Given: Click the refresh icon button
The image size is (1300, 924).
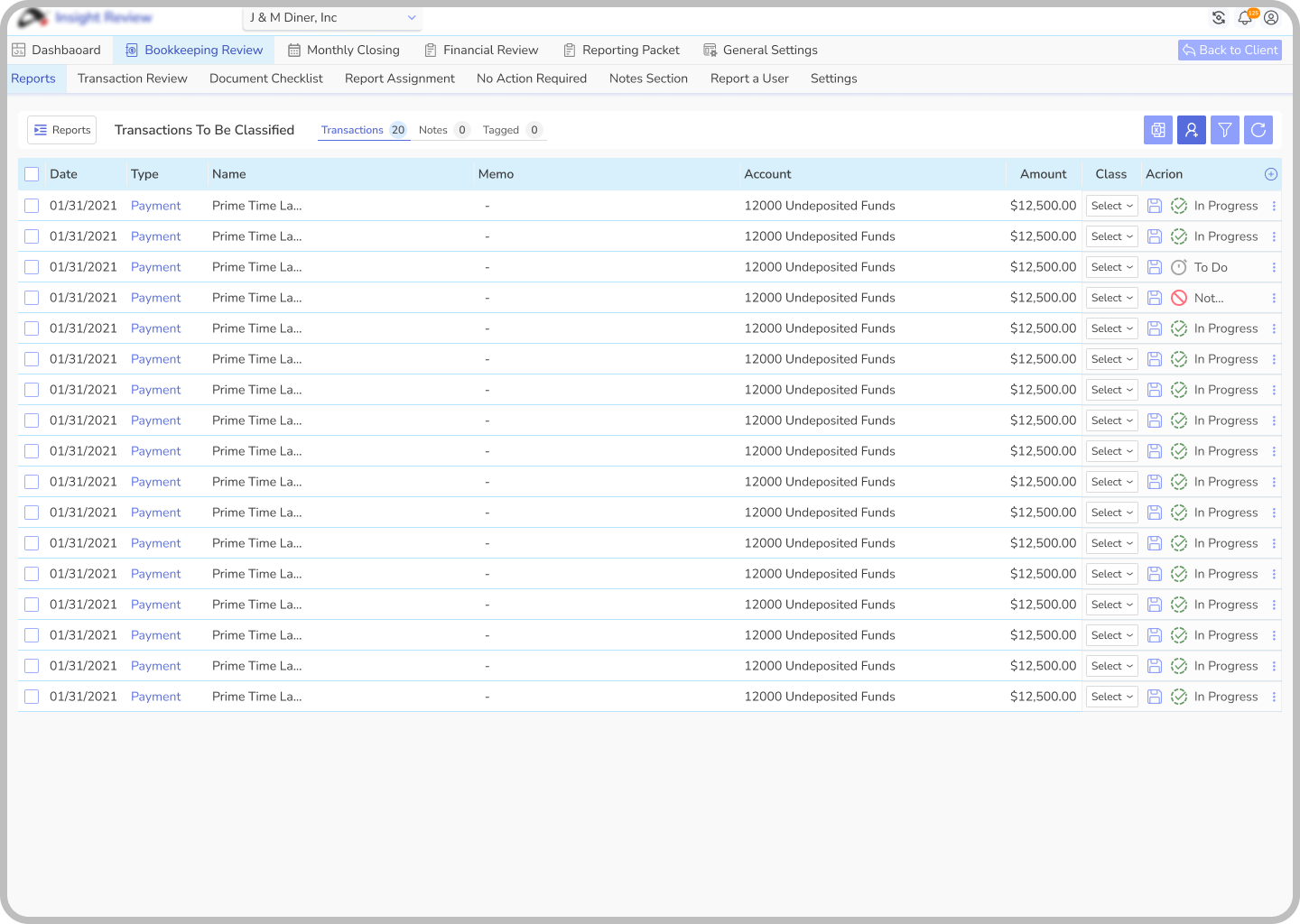Looking at the screenshot, I should (1258, 130).
